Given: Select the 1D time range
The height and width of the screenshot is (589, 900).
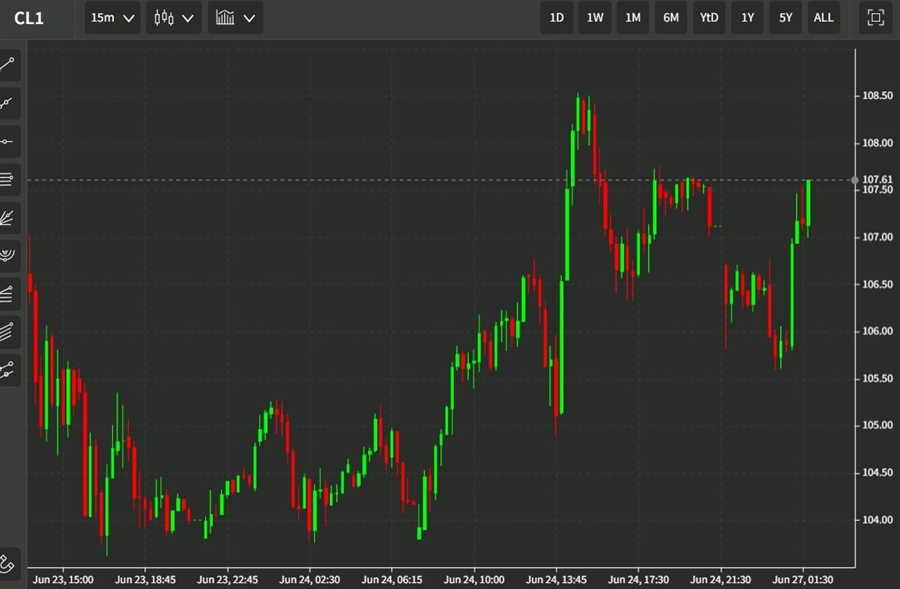Looking at the screenshot, I should (556, 18).
